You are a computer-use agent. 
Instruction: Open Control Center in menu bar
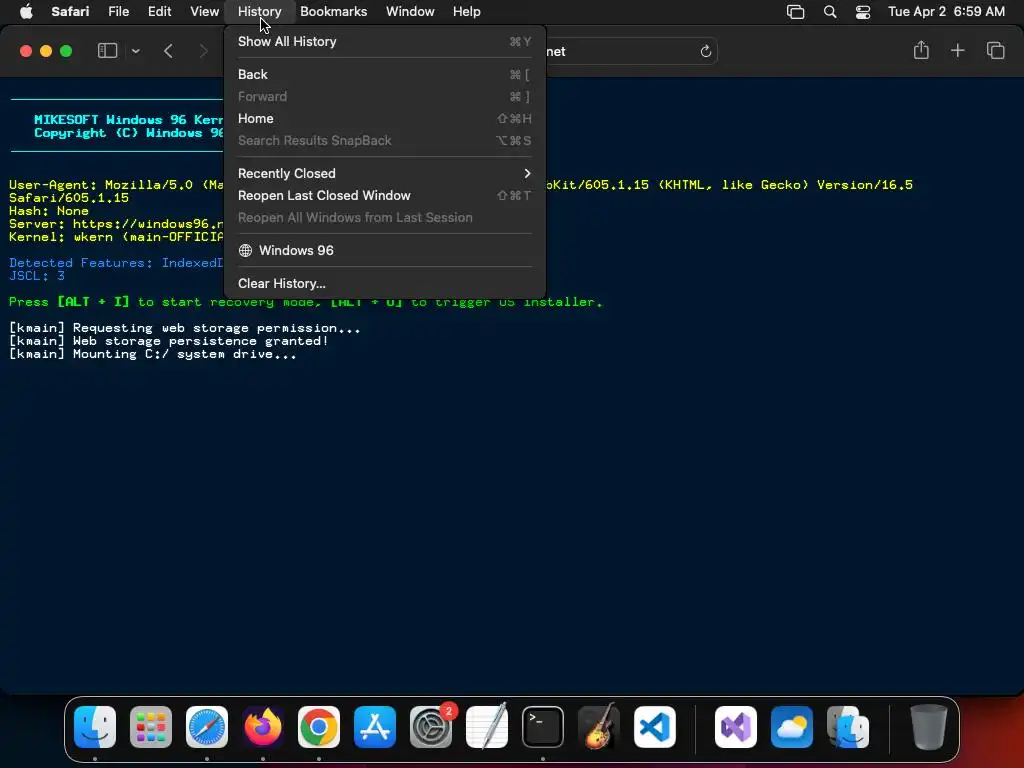[863, 12]
